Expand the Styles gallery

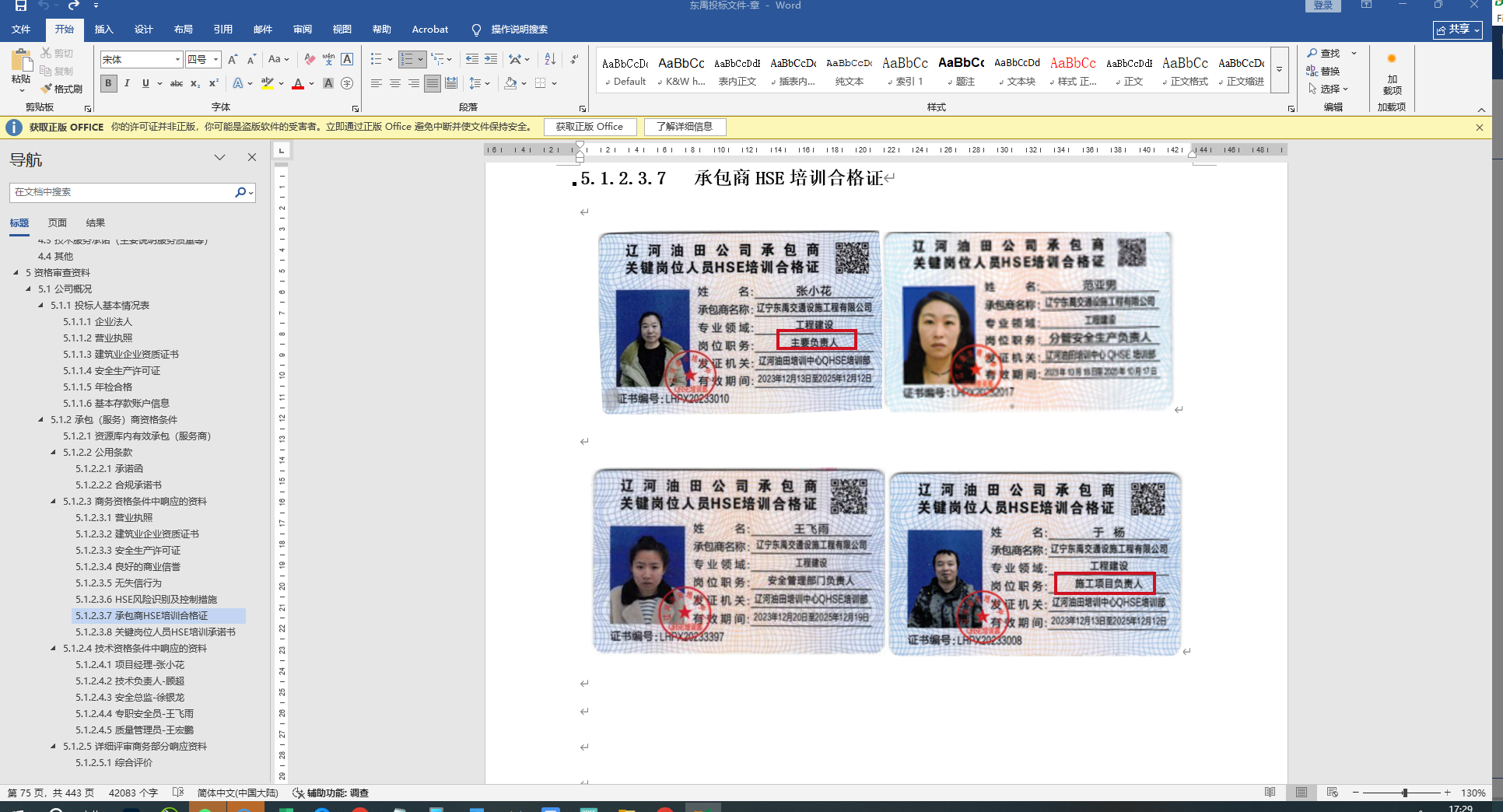coord(1279,70)
